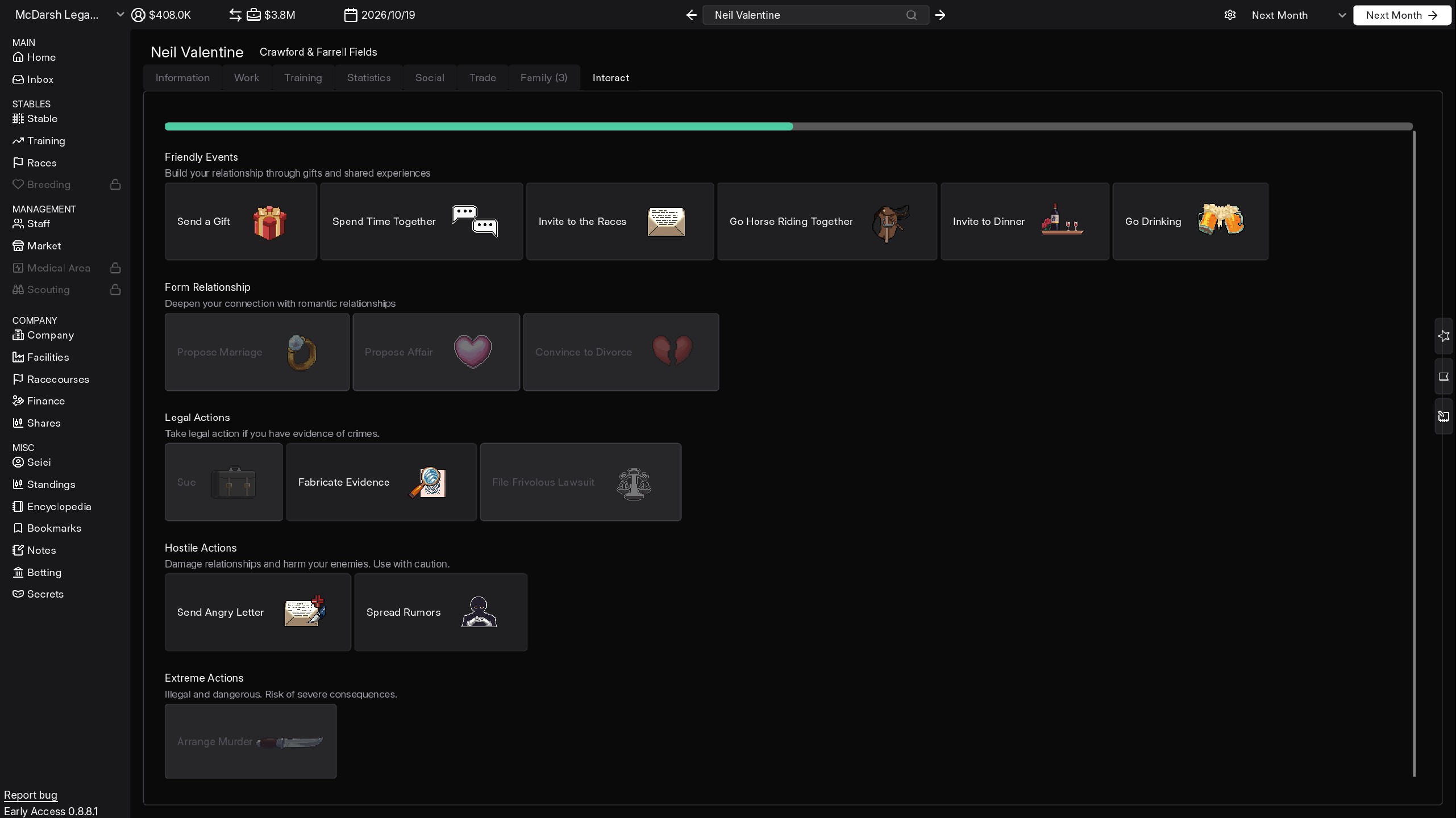The width and height of the screenshot is (1456, 818).
Task: Switch to the Statistics tab
Action: tap(368, 78)
